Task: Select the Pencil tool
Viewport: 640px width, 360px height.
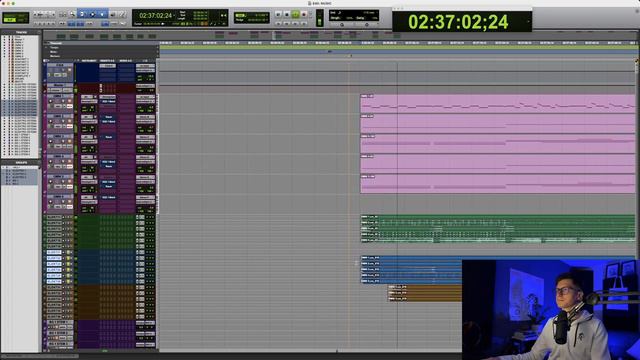Action: click(122, 14)
